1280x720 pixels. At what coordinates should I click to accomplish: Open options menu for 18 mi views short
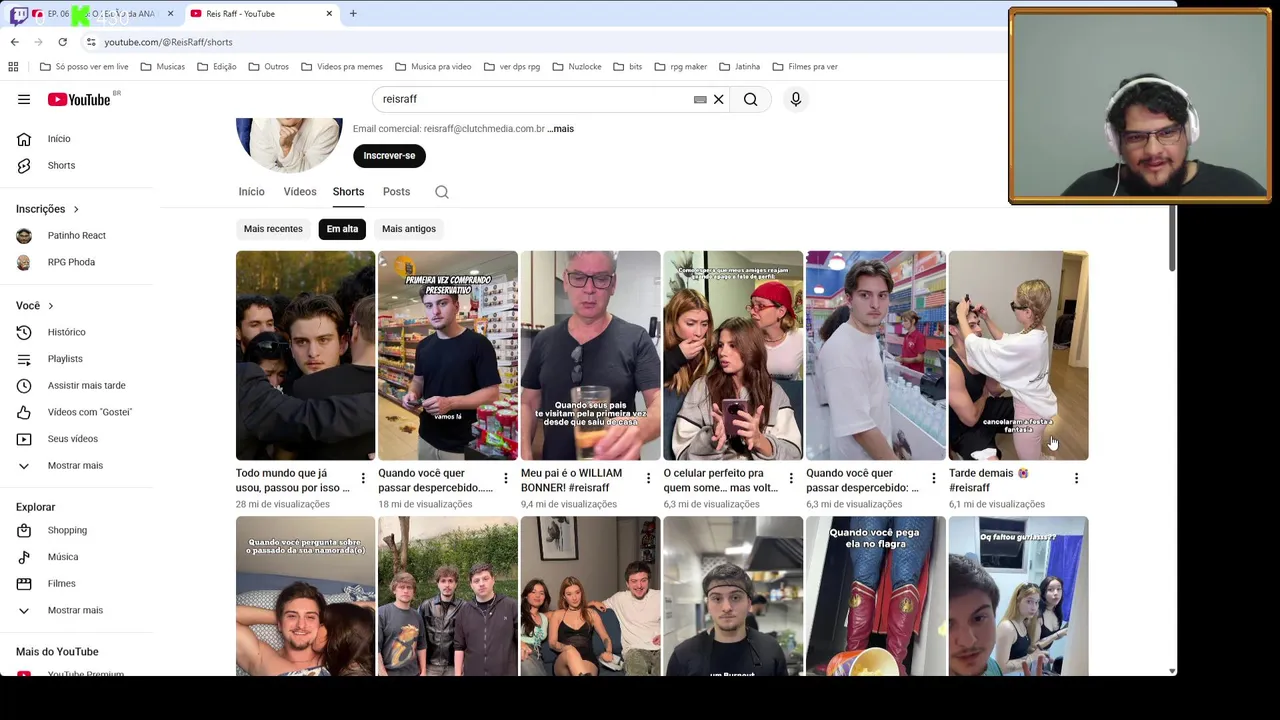coord(506,479)
